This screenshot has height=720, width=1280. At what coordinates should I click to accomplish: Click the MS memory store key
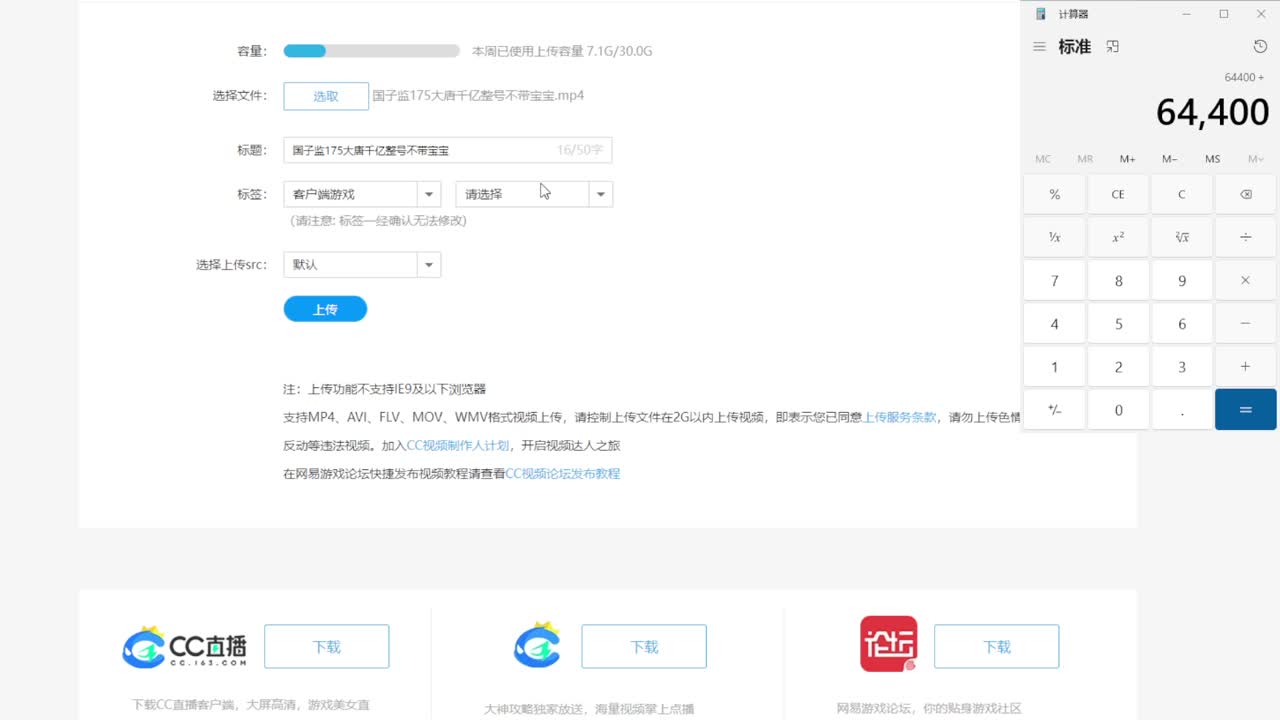(1213, 159)
